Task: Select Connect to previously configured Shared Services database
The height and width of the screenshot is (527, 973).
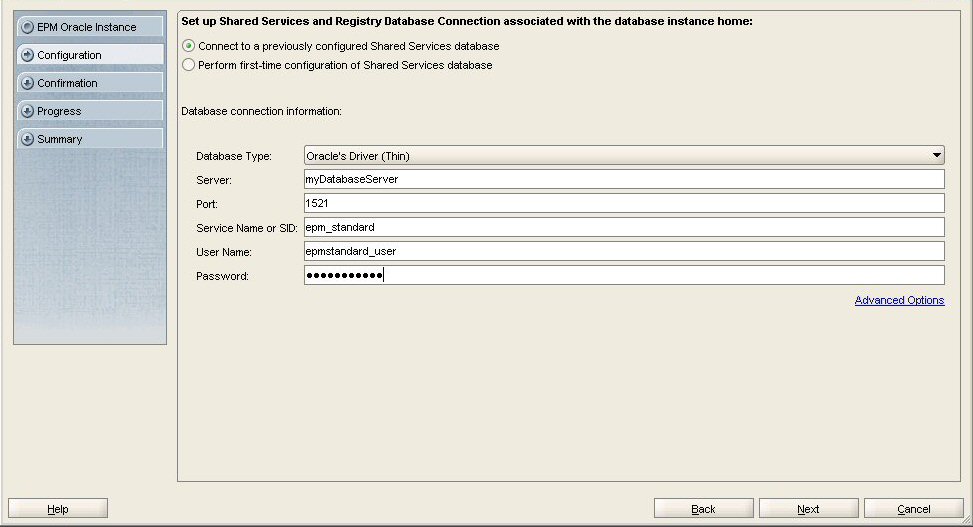Action: [189, 46]
